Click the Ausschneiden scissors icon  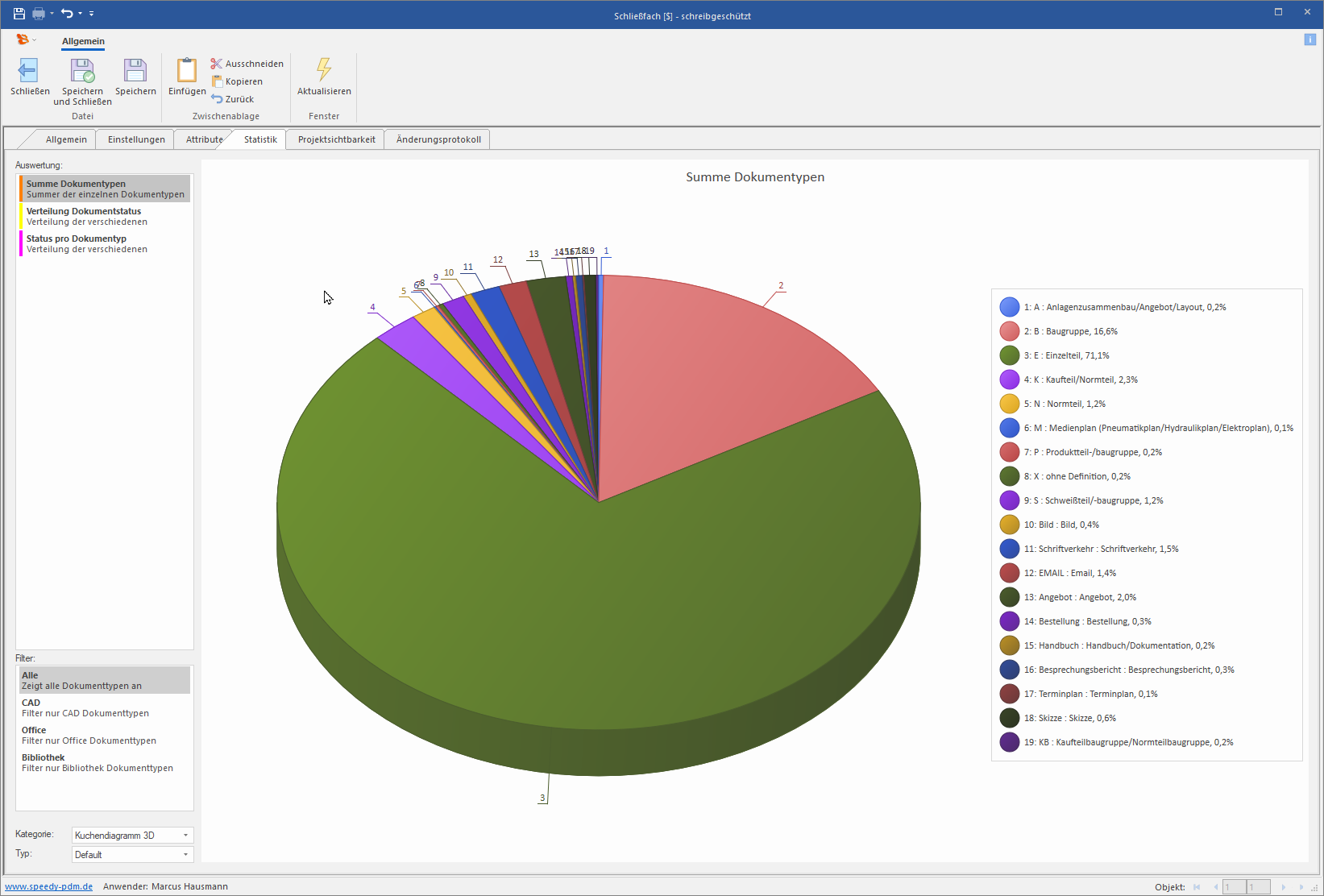[x=216, y=64]
